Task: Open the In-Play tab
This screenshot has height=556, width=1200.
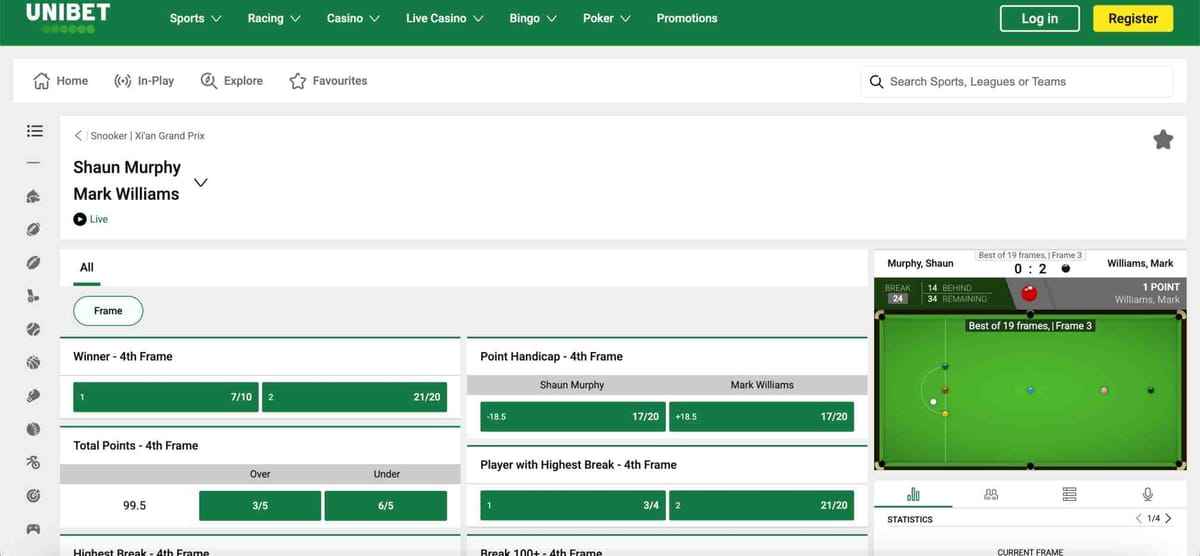Action: 144,81
